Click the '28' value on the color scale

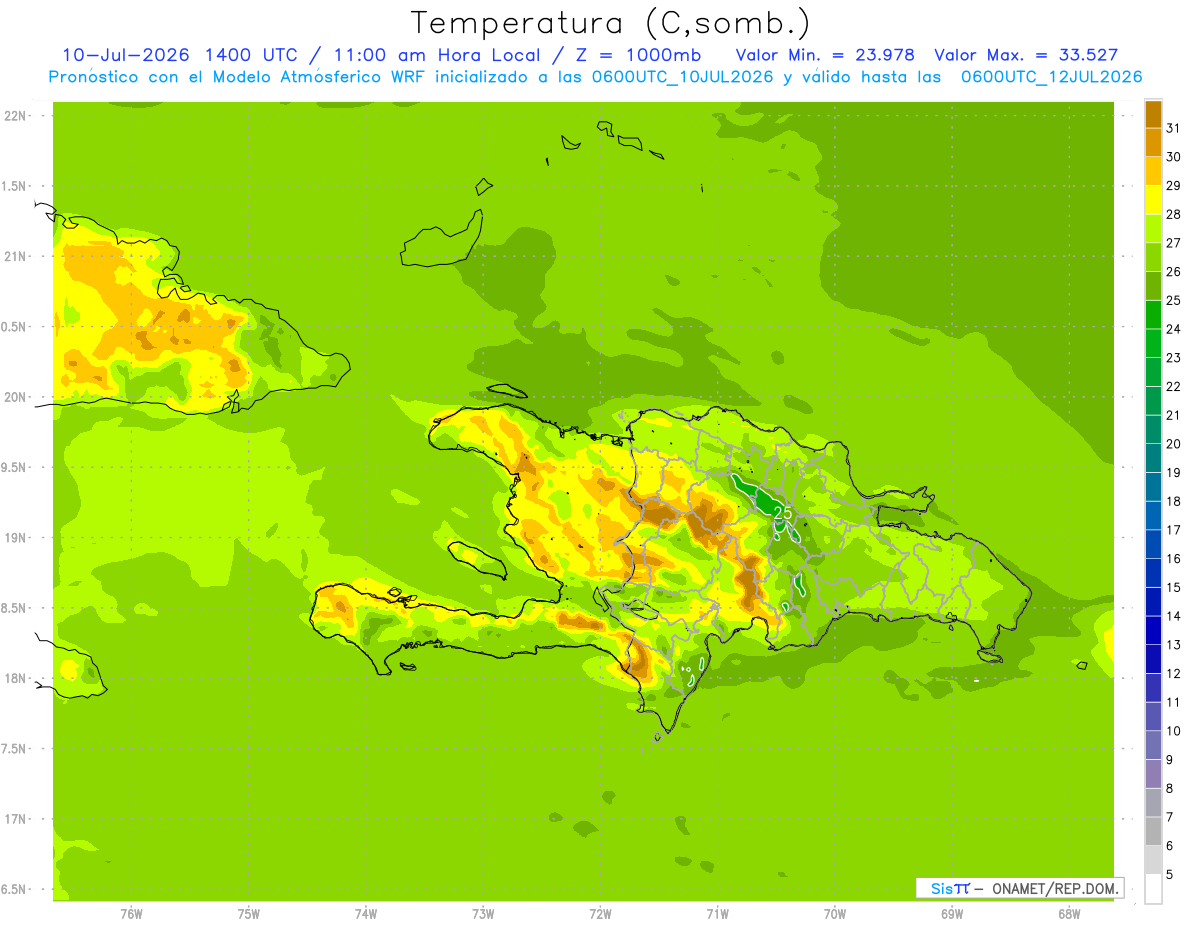pos(1174,214)
